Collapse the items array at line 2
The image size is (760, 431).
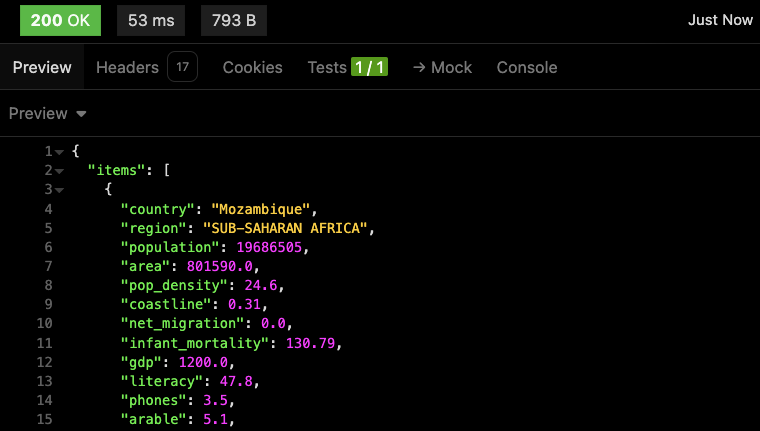60,171
